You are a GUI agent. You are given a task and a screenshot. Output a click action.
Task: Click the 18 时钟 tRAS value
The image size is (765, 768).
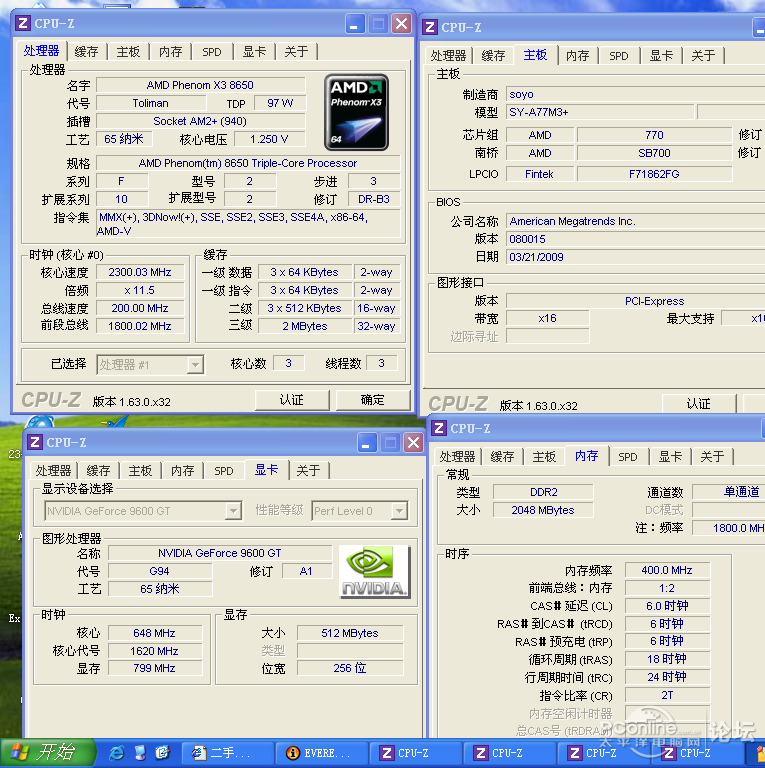(667, 659)
